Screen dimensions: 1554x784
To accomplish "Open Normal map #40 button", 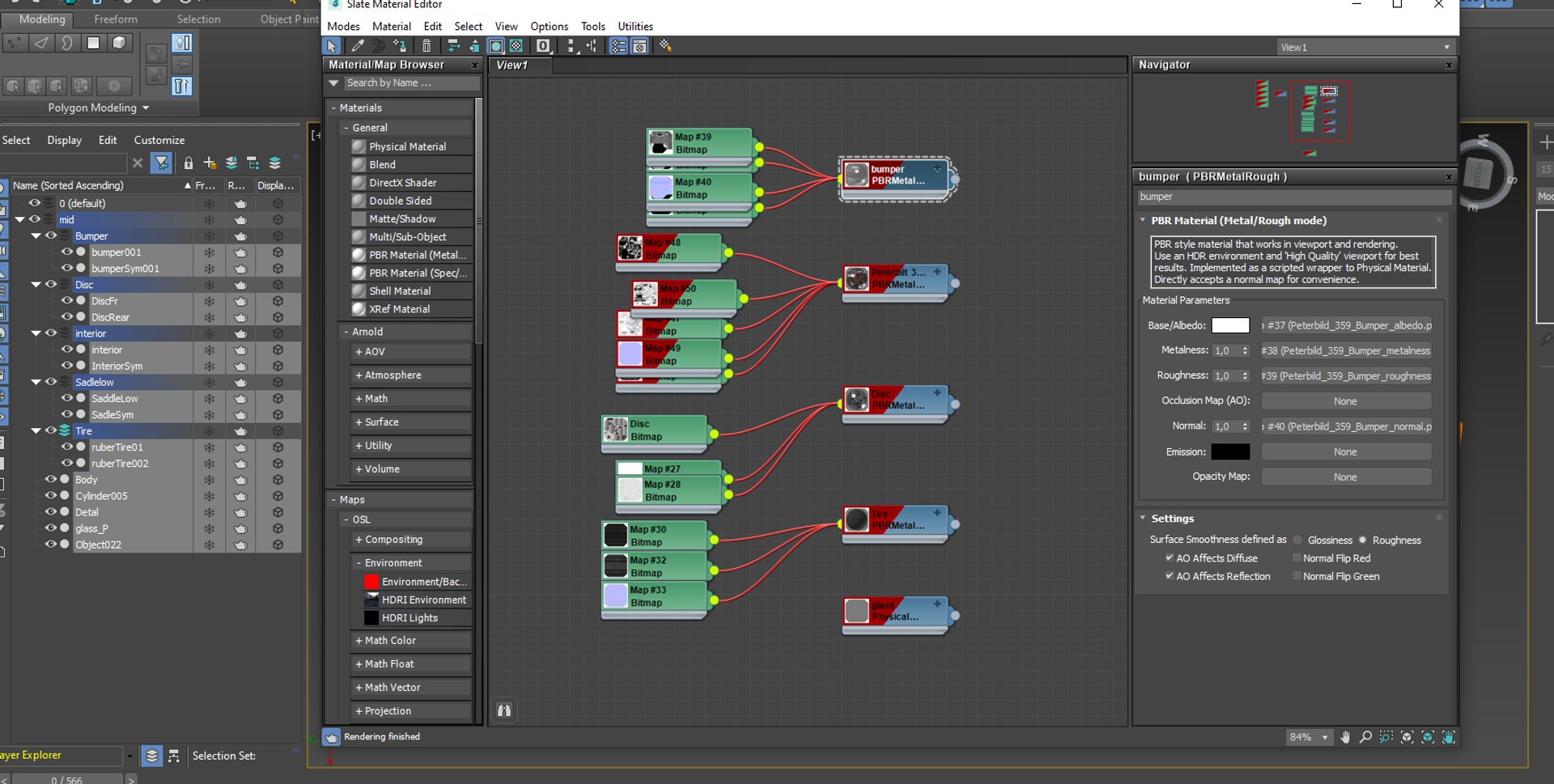I will click(x=1346, y=426).
